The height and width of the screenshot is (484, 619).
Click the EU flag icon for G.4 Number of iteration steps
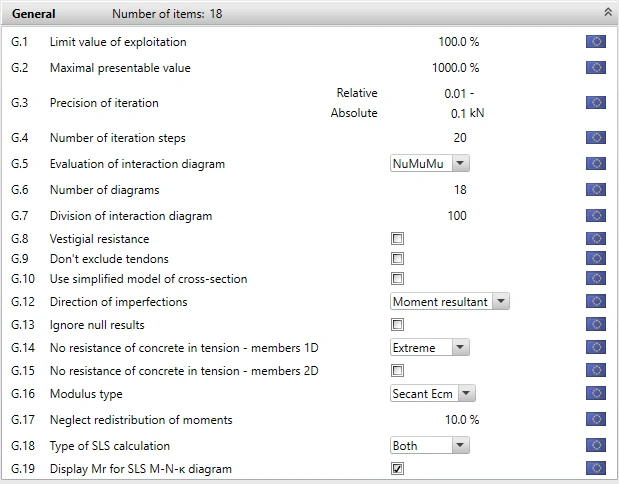point(596,137)
